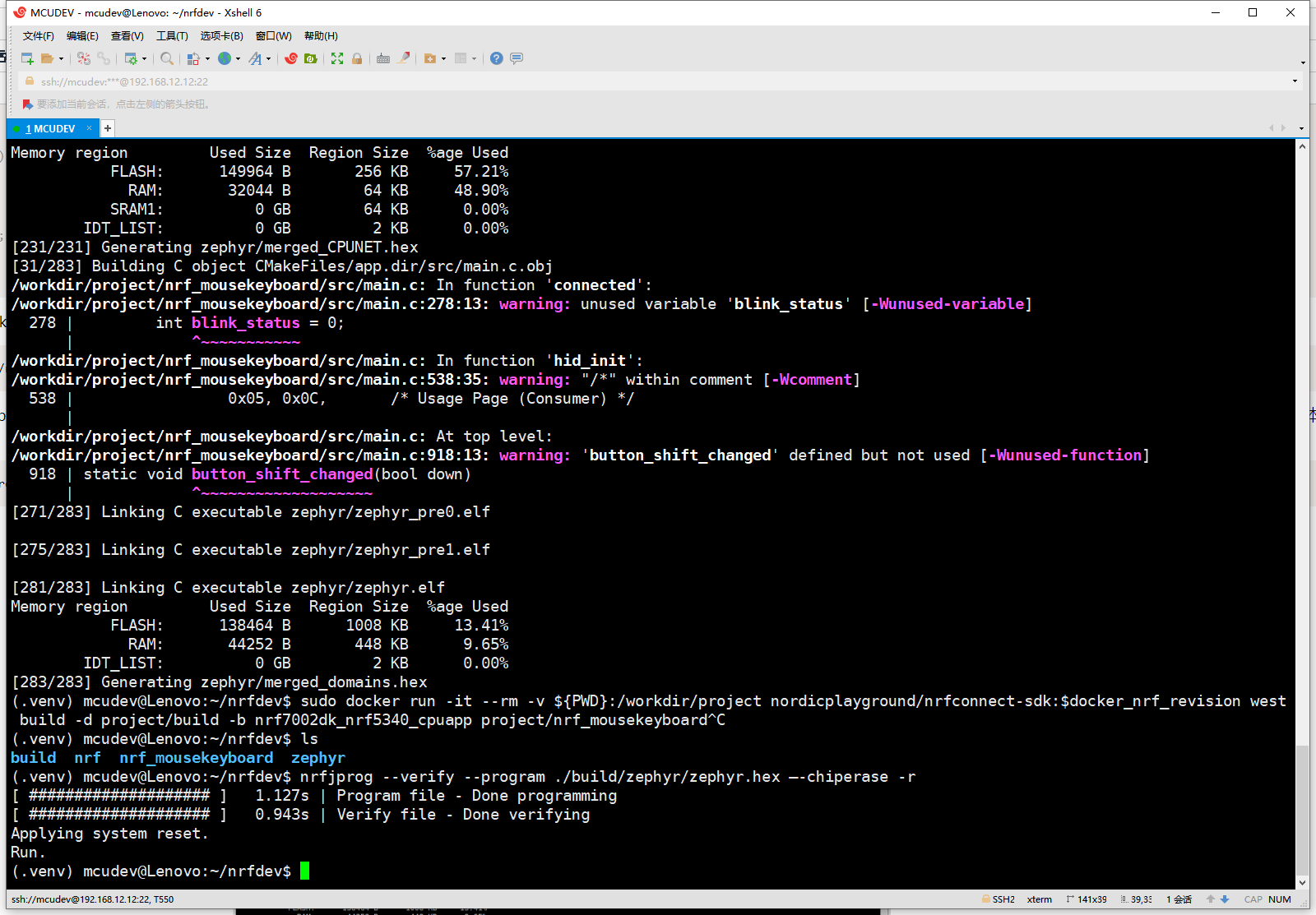This screenshot has height=915, width=1316.
Task: Switch to the 1 MCUDEV session tab
Action: 50,129
